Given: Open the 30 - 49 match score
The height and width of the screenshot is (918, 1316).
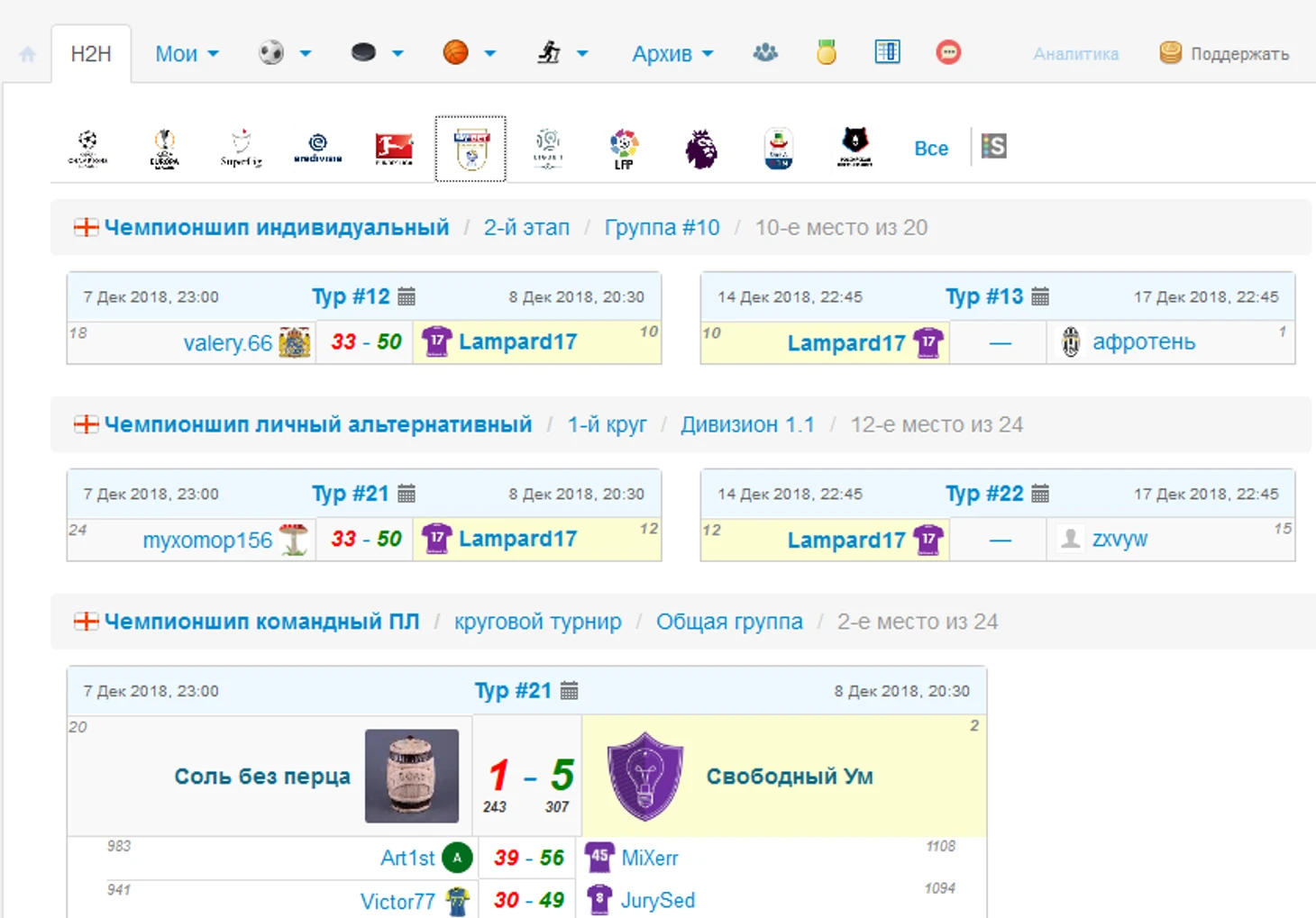Looking at the screenshot, I should coord(529,900).
